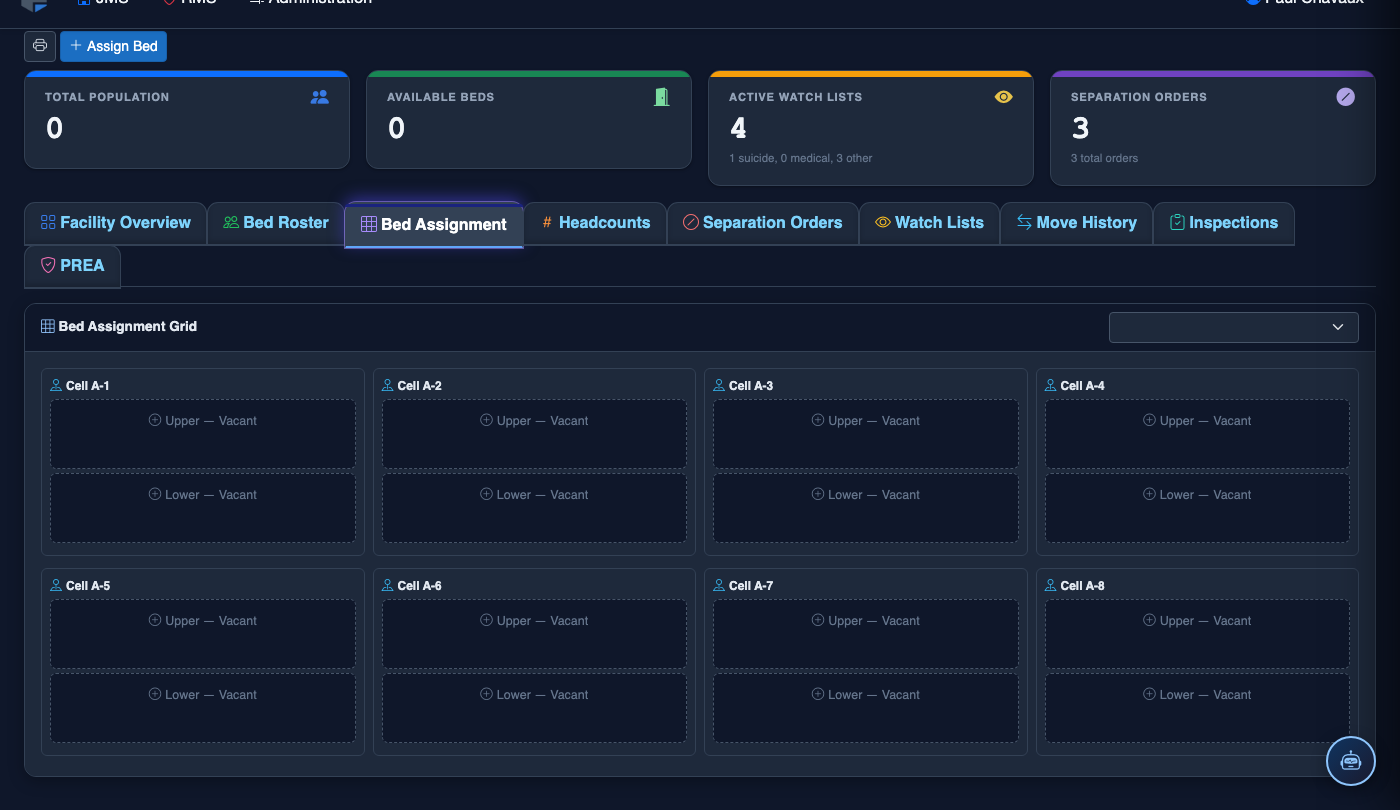
Task: Select the PREA tab
Action: pos(72,266)
